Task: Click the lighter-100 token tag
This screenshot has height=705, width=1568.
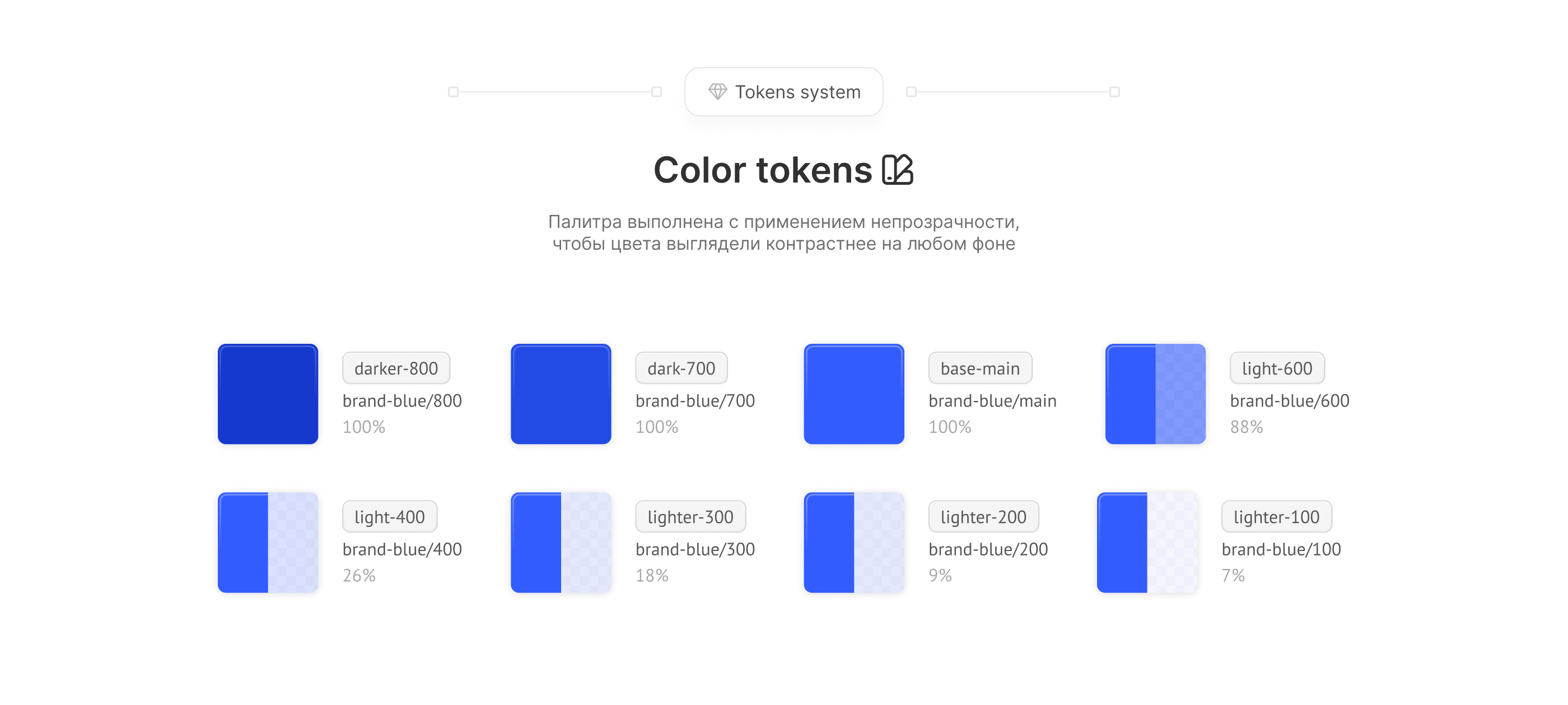Action: tap(1276, 517)
